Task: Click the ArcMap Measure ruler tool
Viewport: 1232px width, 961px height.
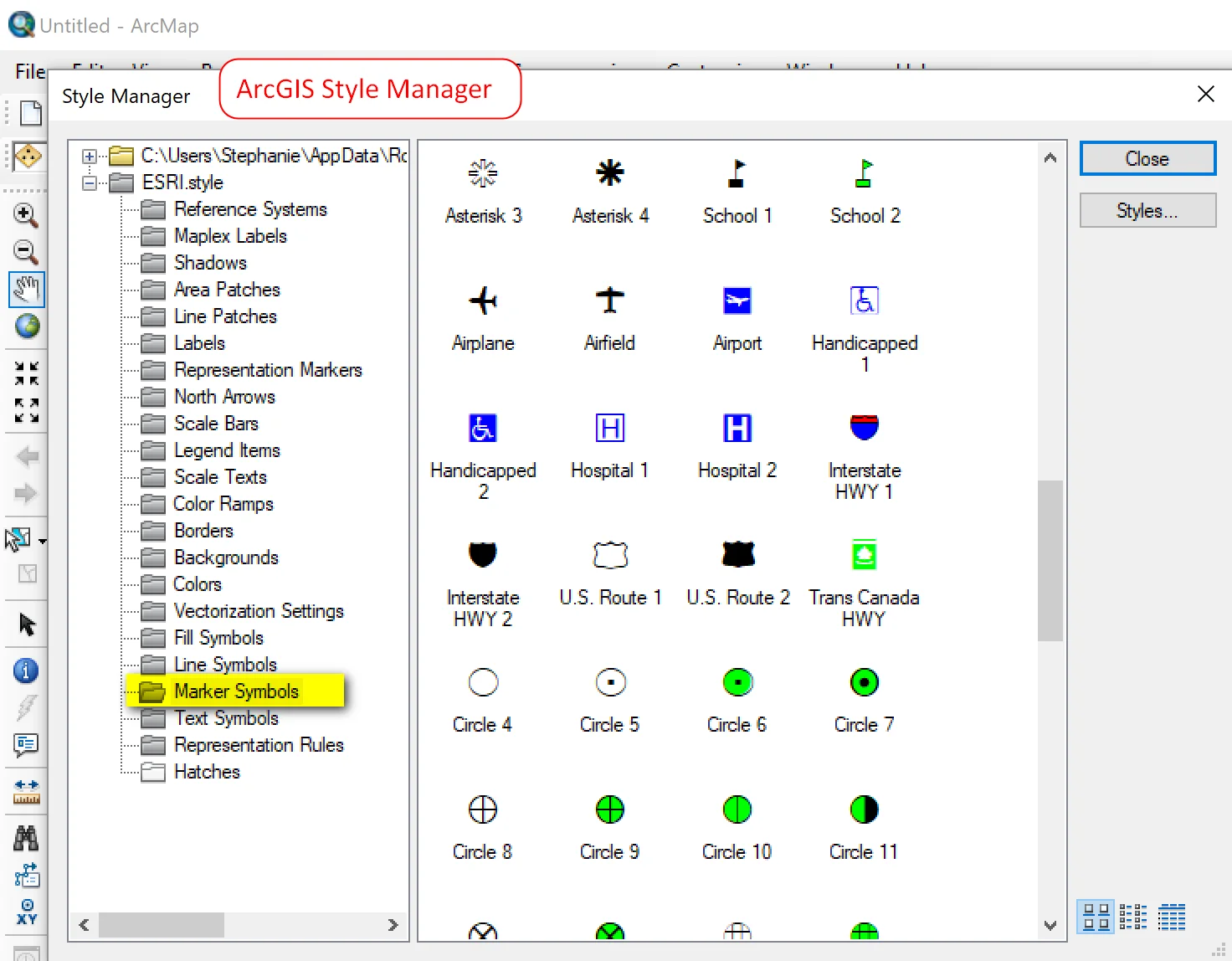Action: tap(26, 791)
